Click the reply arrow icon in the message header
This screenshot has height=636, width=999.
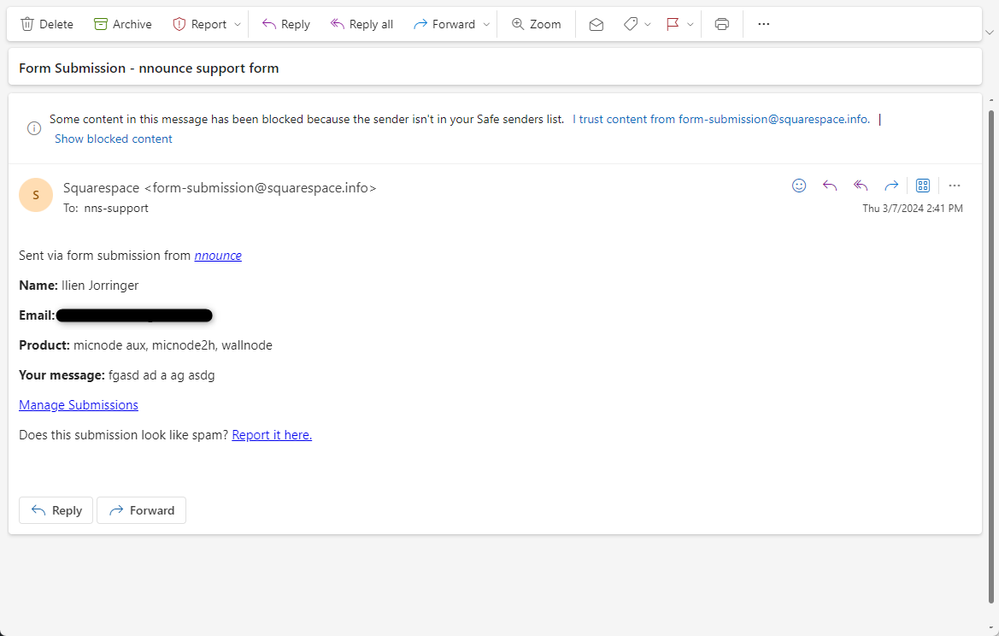830,185
